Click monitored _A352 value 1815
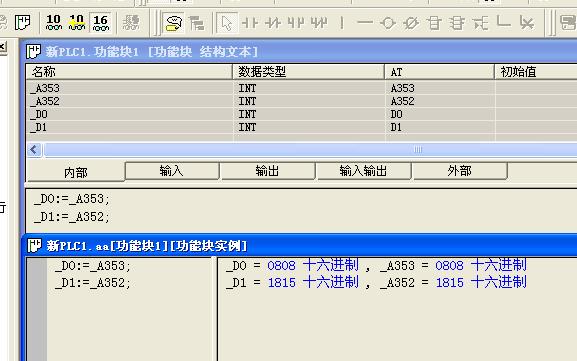 (x=450, y=283)
